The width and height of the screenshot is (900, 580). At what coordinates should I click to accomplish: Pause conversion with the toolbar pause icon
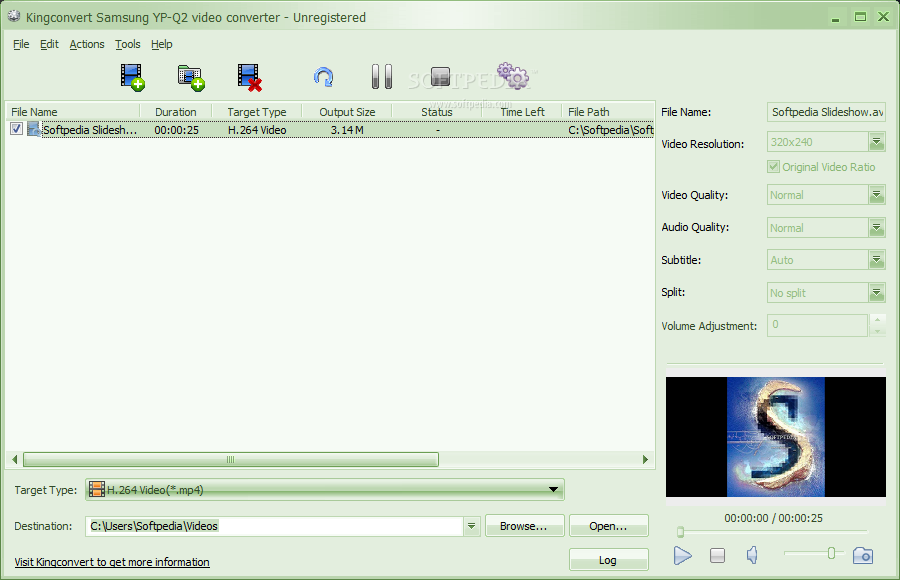[382, 76]
